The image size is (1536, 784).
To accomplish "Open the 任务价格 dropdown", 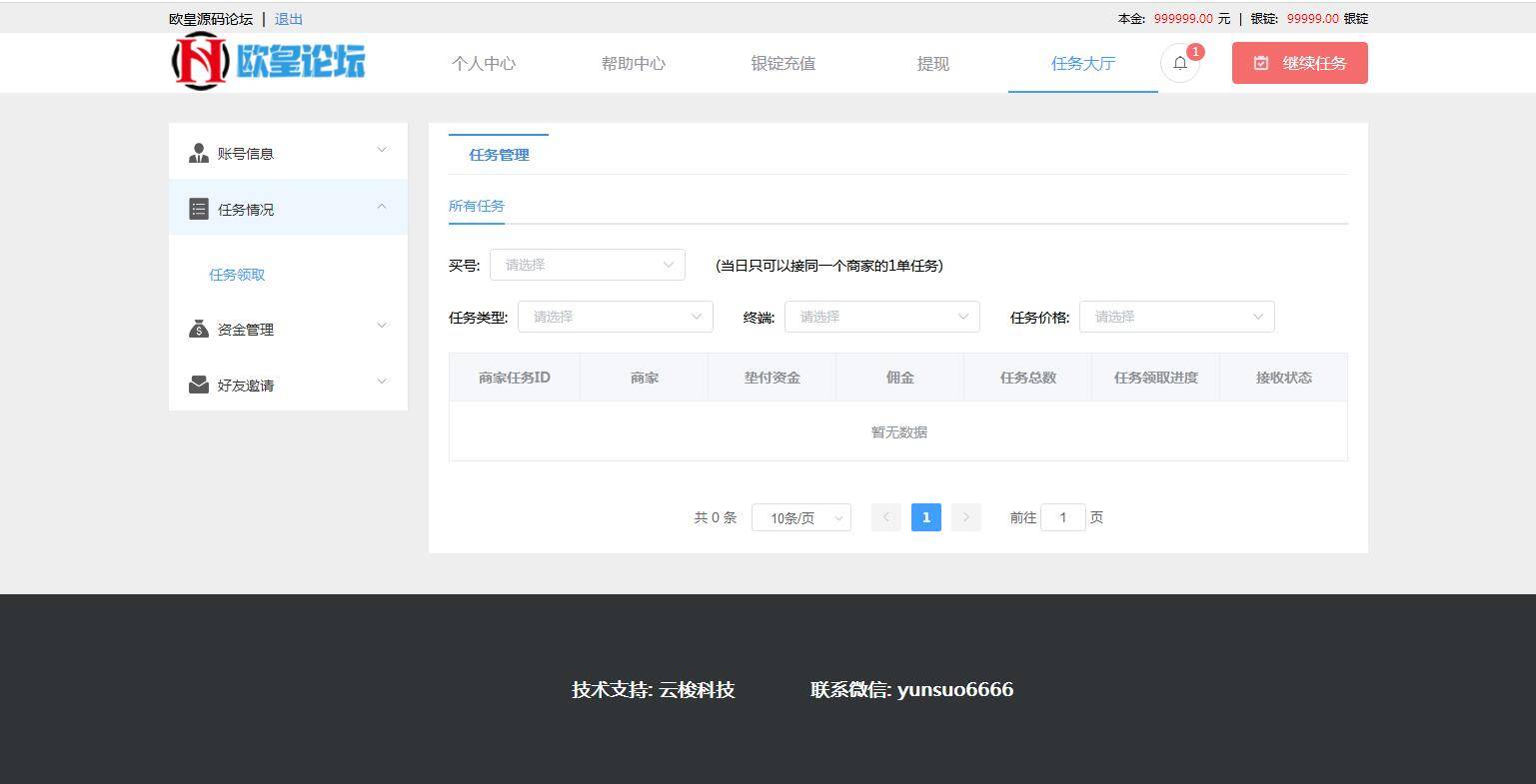I will coord(1175,316).
